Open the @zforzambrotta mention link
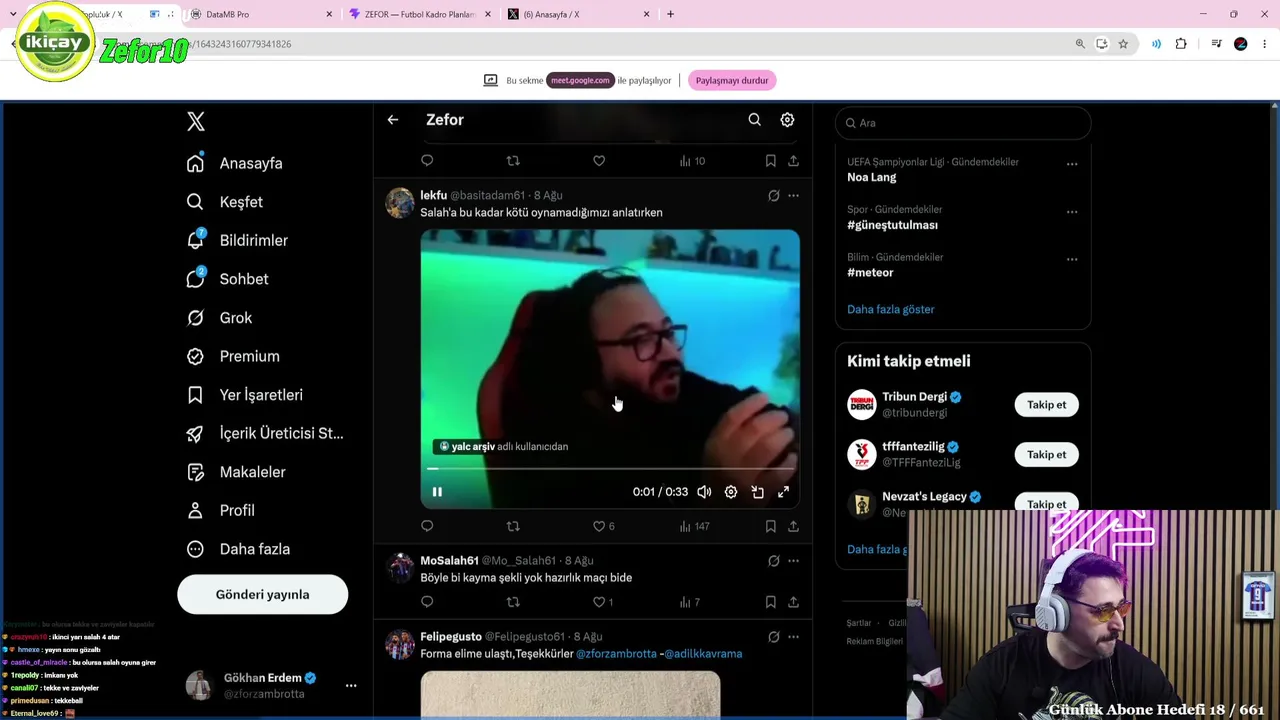Viewport: 1280px width, 720px height. [616, 654]
